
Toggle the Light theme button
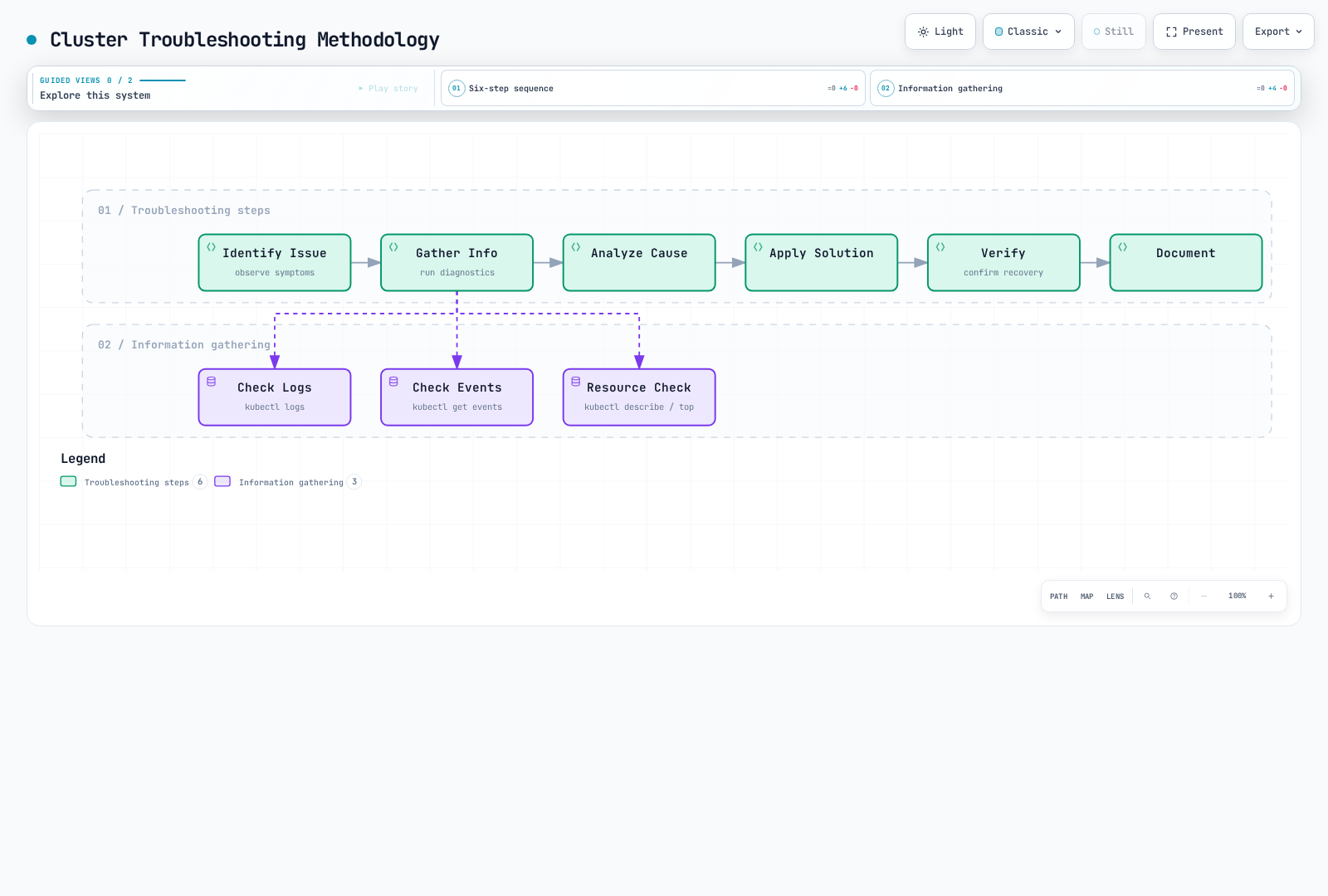(940, 32)
